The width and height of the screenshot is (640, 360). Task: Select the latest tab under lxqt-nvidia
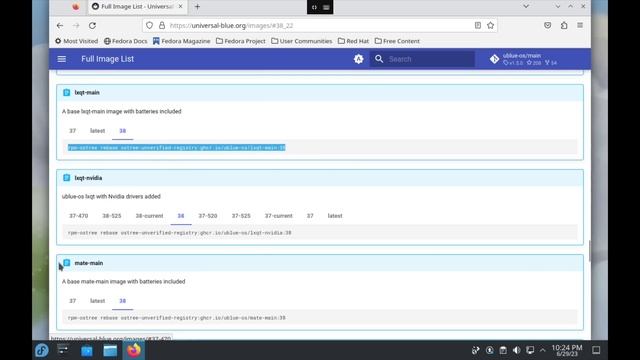[x=335, y=216]
